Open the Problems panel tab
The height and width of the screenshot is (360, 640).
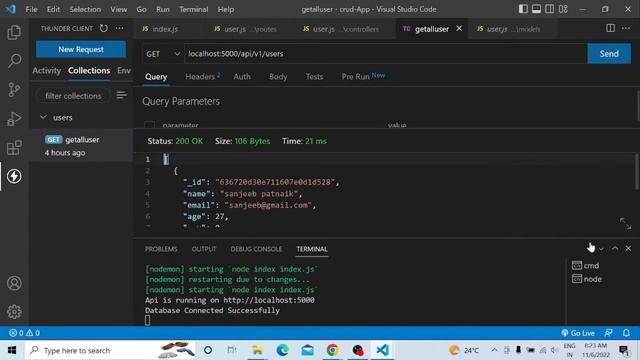pos(161,249)
